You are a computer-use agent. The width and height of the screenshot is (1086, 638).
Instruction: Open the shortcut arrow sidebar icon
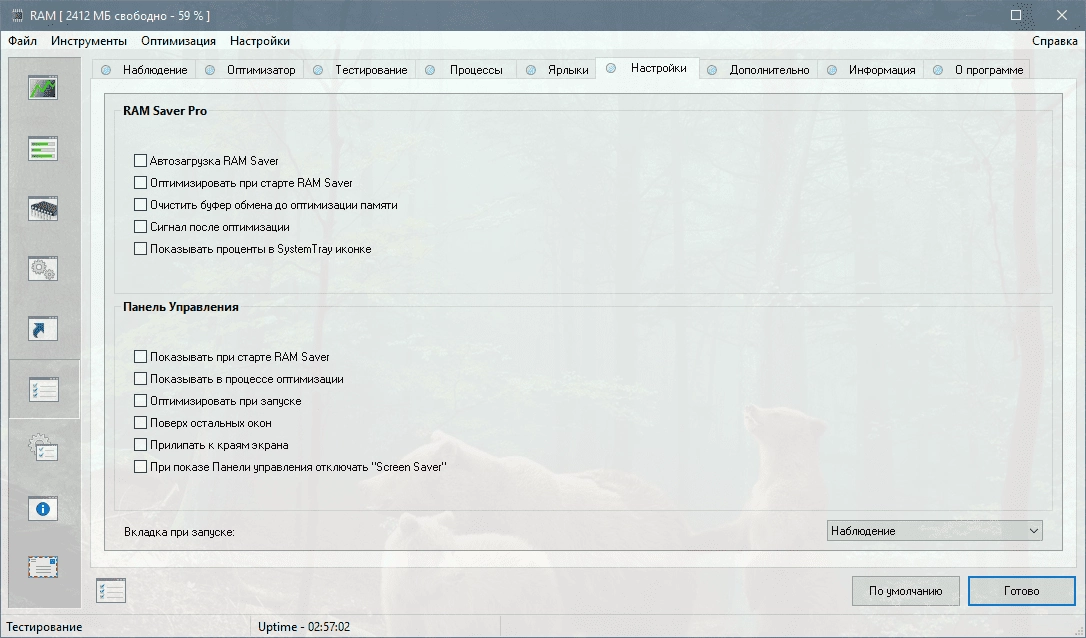tap(43, 329)
